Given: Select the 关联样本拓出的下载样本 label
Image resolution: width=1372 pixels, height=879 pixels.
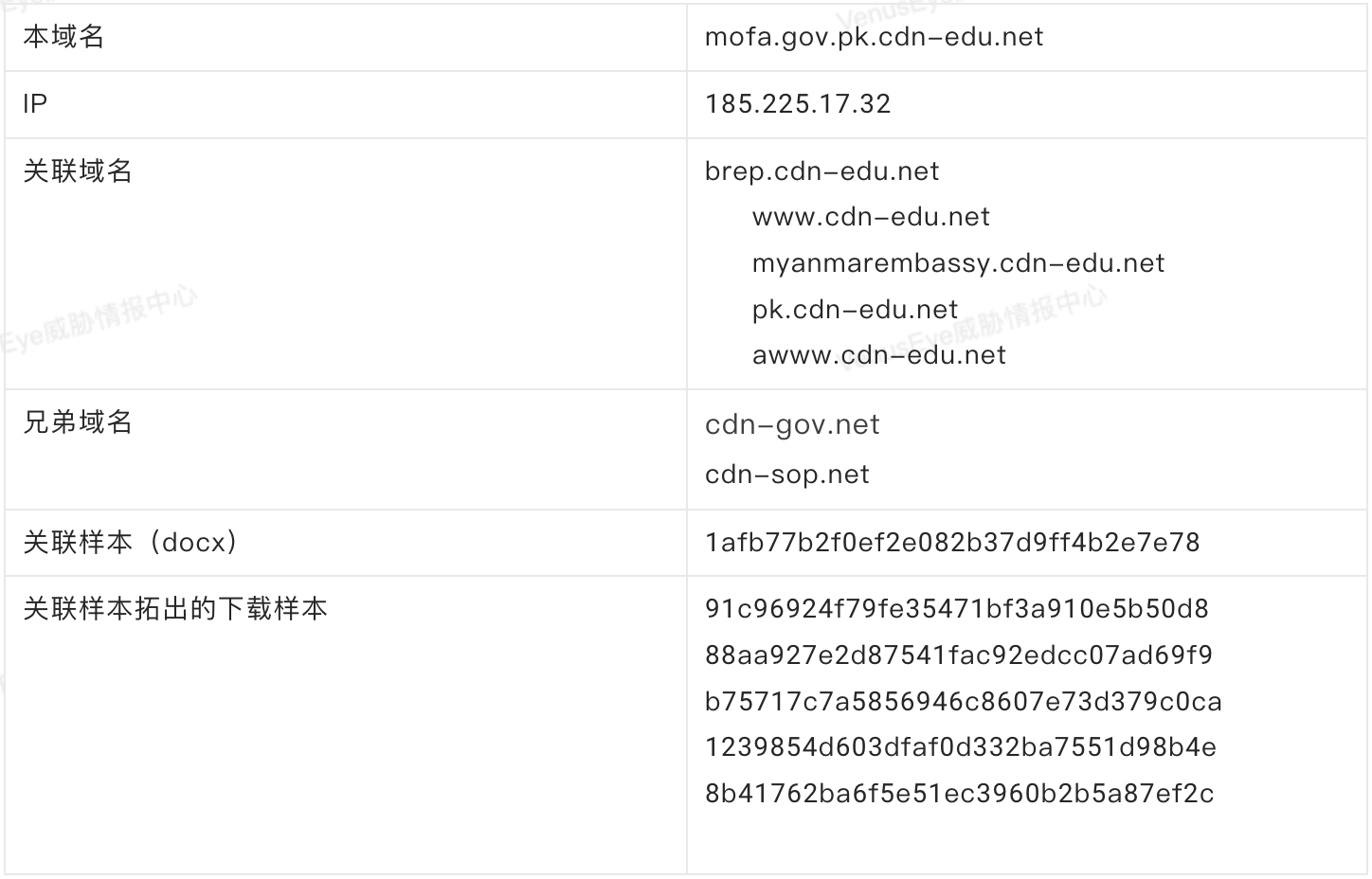Looking at the screenshot, I should click(175, 609).
